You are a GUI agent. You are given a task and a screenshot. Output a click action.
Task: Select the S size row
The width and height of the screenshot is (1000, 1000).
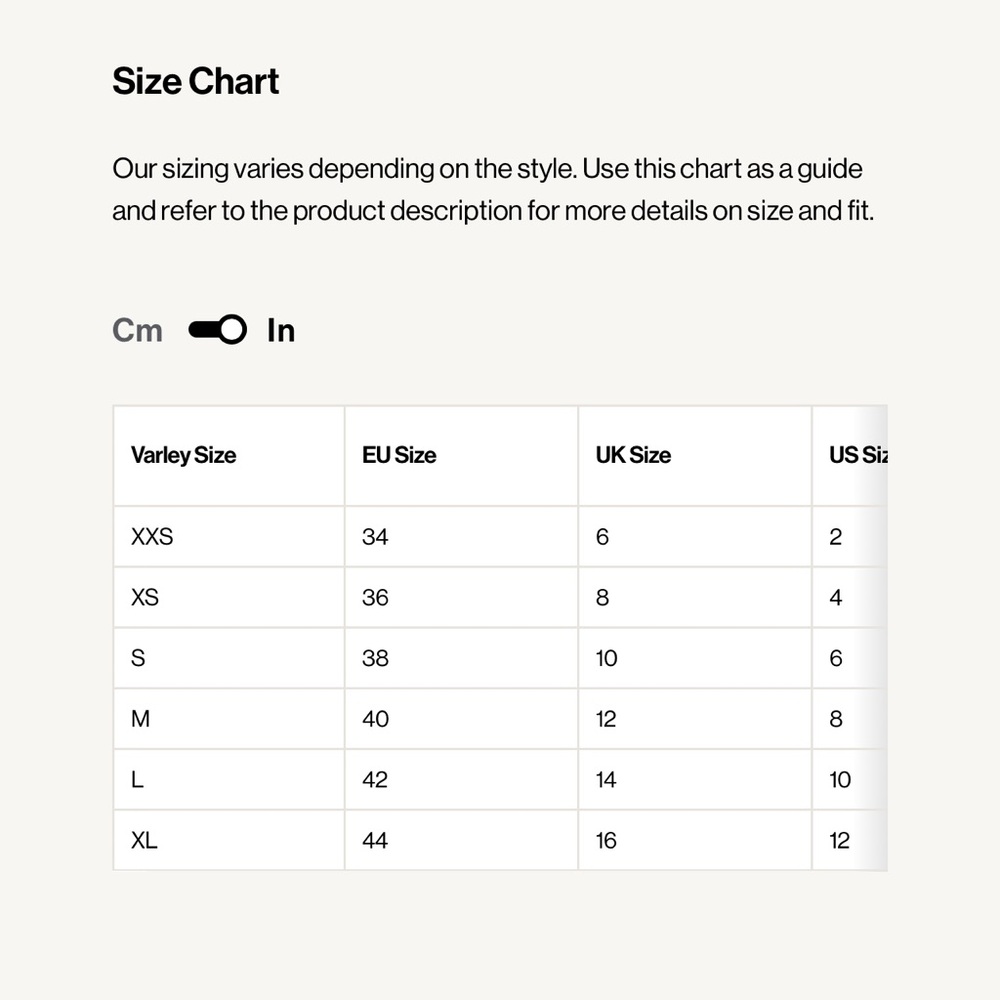501,658
